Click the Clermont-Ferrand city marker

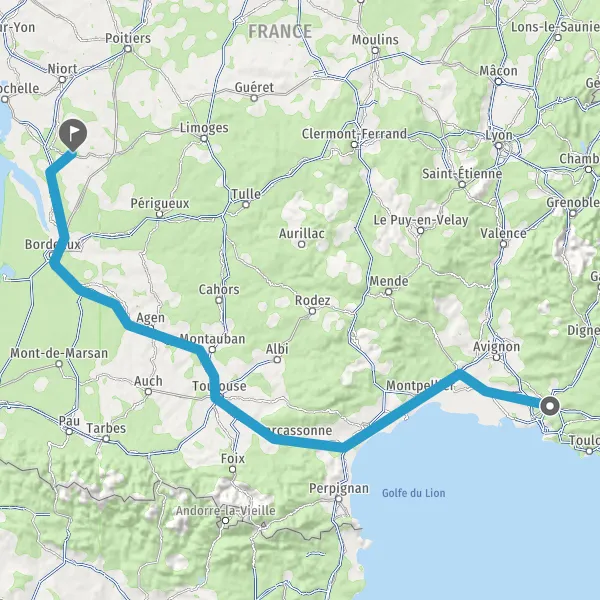click(x=354, y=145)
